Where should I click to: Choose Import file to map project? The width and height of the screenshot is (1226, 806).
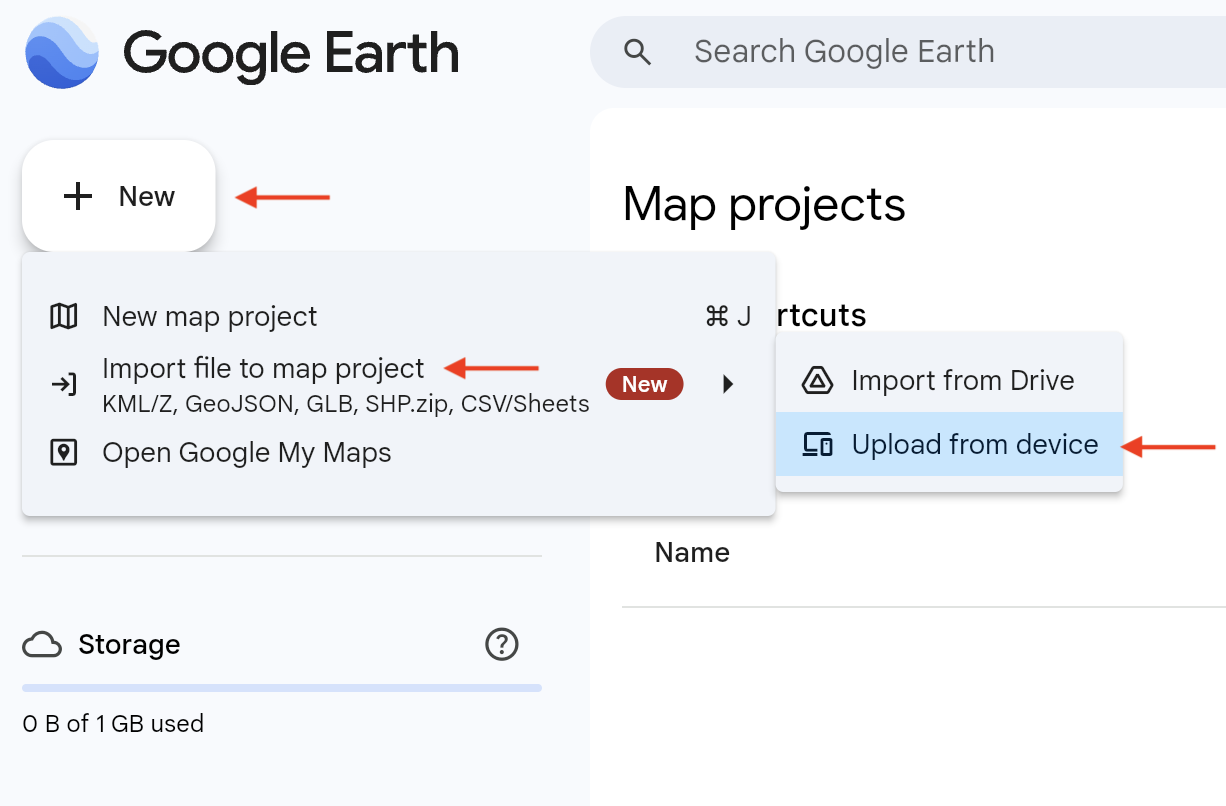pyautogui.click(x=398, y=384)
